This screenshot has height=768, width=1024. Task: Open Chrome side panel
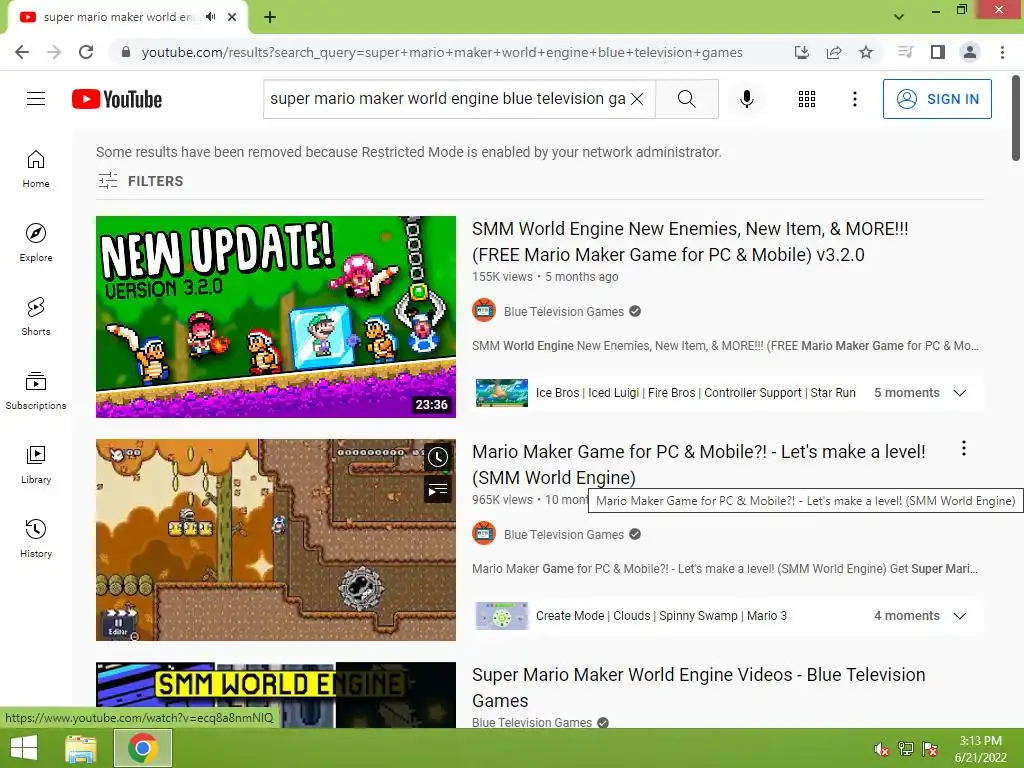938,52
